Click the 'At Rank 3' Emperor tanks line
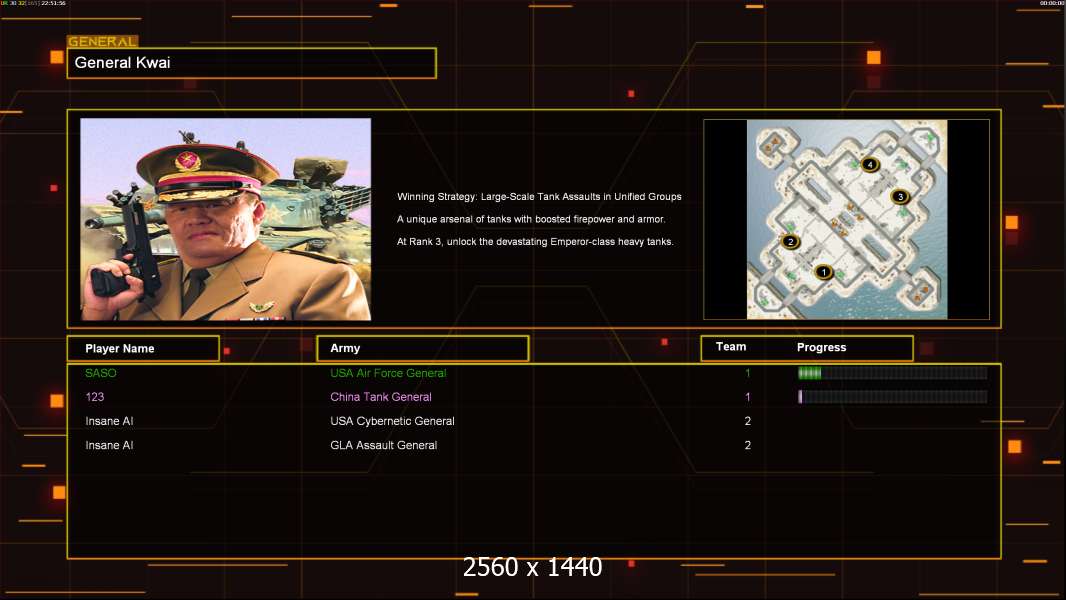 [x=535, y=242]
